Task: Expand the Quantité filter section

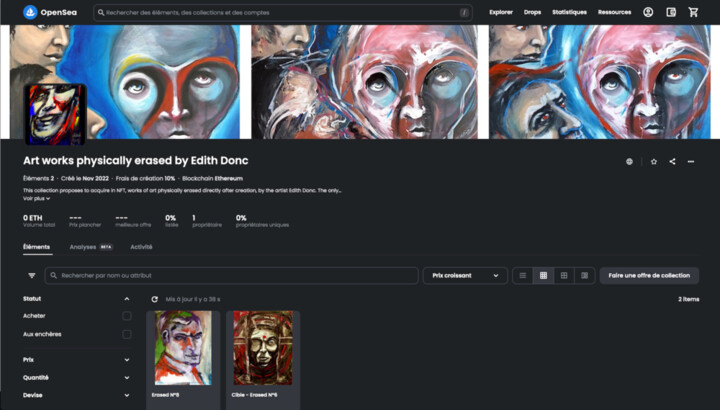Action: click(x=127, y=378)
